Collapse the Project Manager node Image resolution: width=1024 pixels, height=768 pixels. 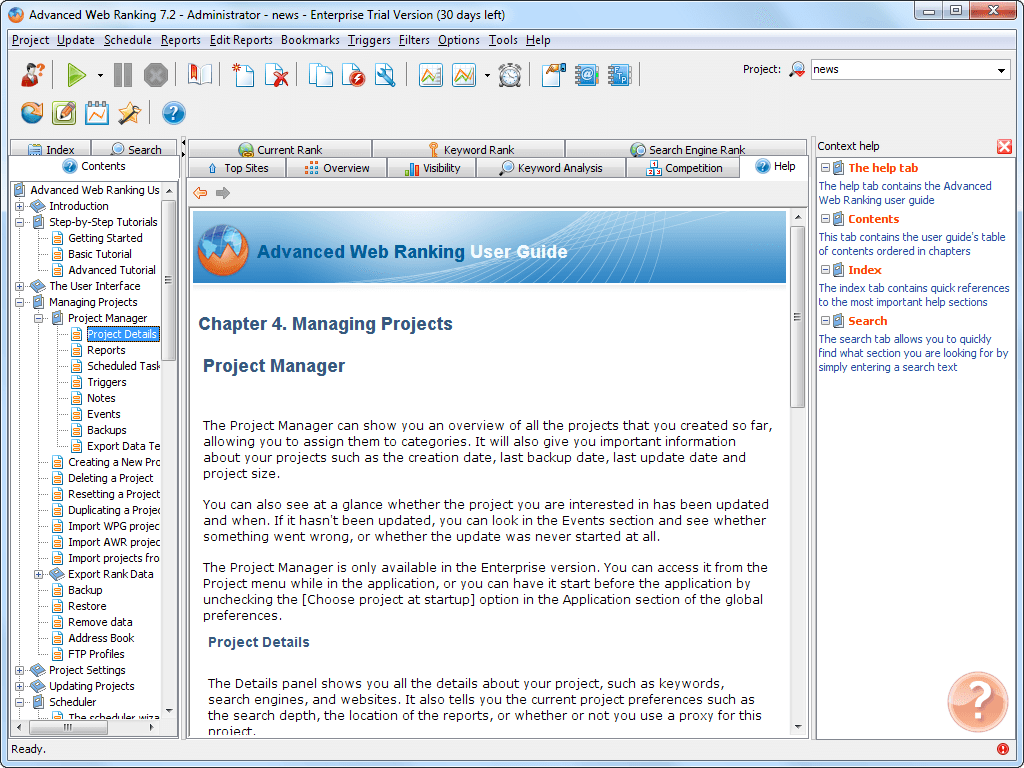[39, 318]
